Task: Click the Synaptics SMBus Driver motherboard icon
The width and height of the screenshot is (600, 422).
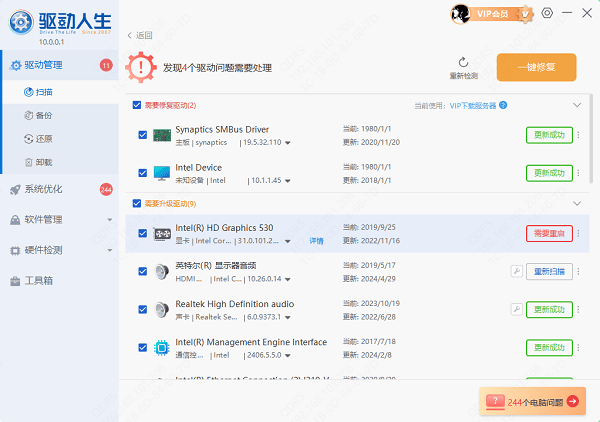Action: pos(162,135)
